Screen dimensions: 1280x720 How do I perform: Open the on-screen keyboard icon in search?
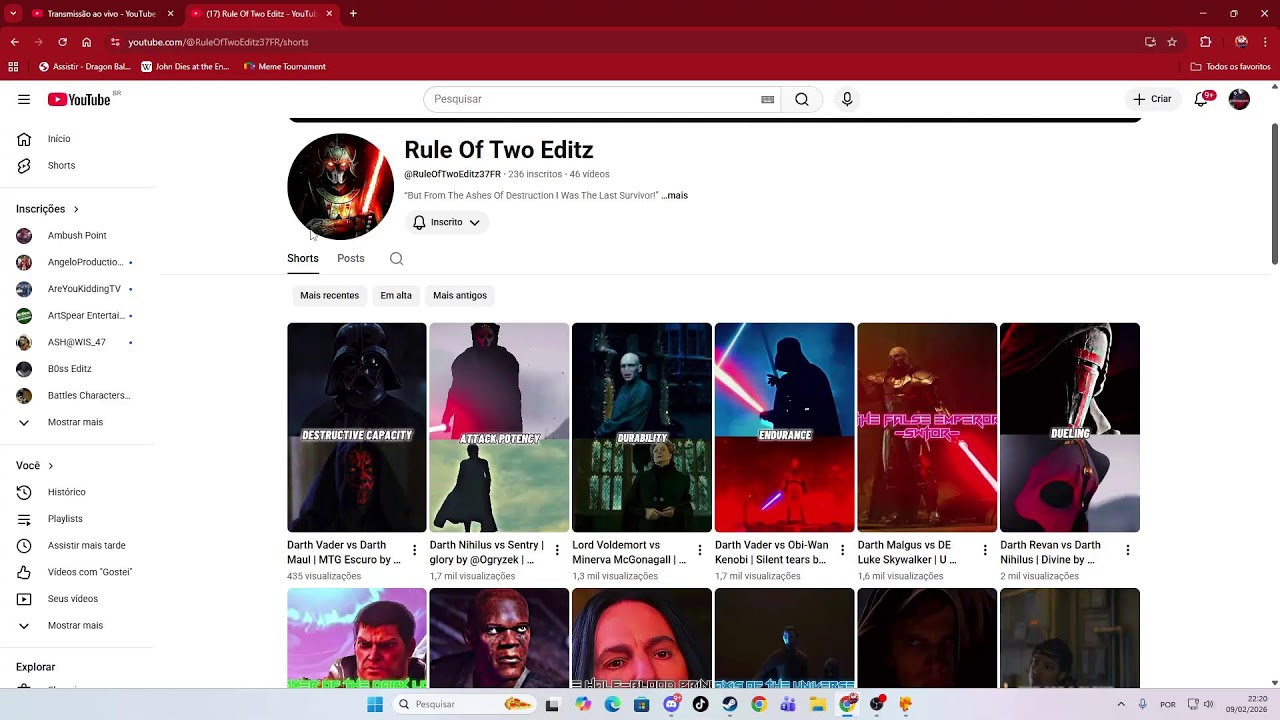(767, 99)
